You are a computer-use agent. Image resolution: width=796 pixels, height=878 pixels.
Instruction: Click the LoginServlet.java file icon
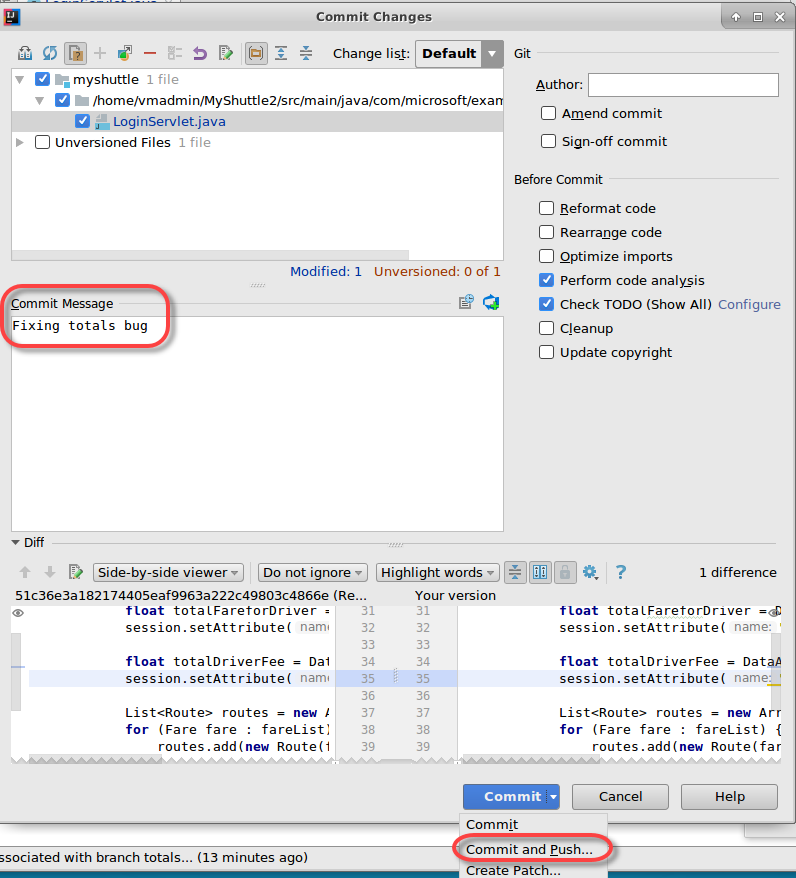pos(101,122)
